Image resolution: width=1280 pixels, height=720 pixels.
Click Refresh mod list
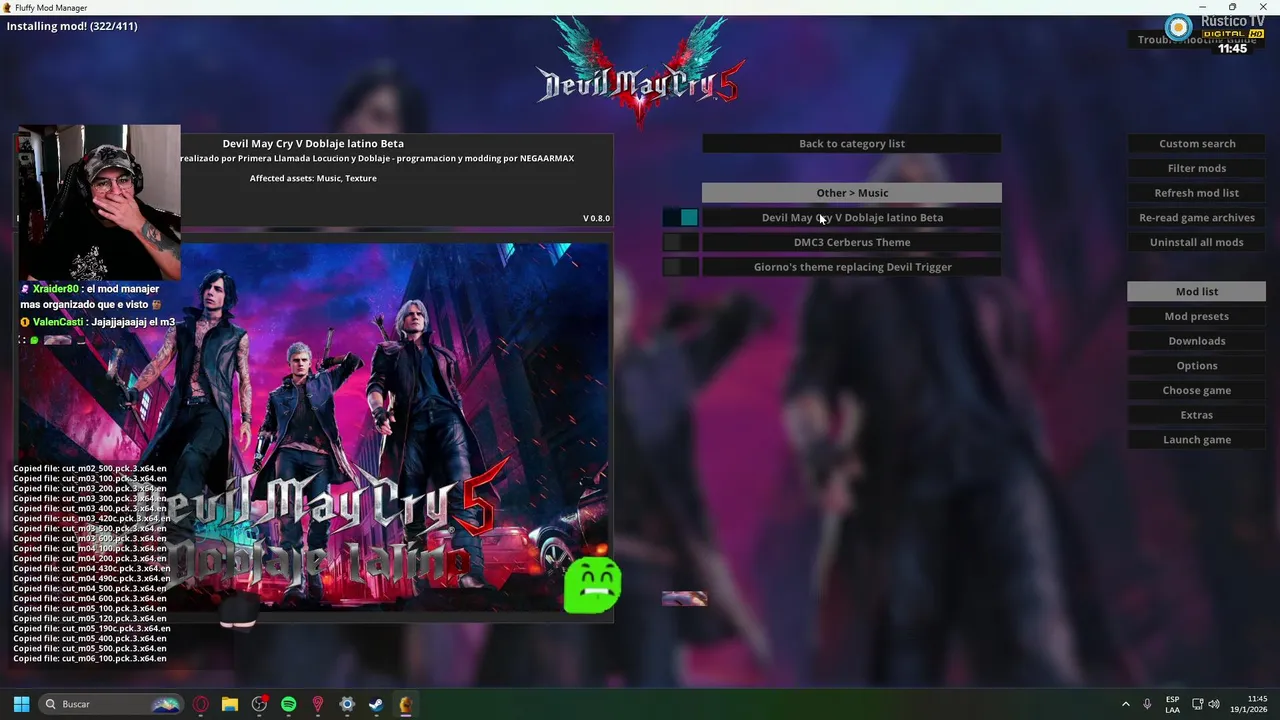pos(1197,193)
